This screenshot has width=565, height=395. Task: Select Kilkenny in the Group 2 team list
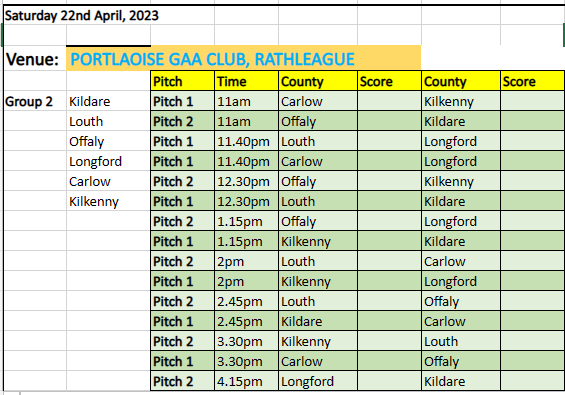[x=108, y=201]
